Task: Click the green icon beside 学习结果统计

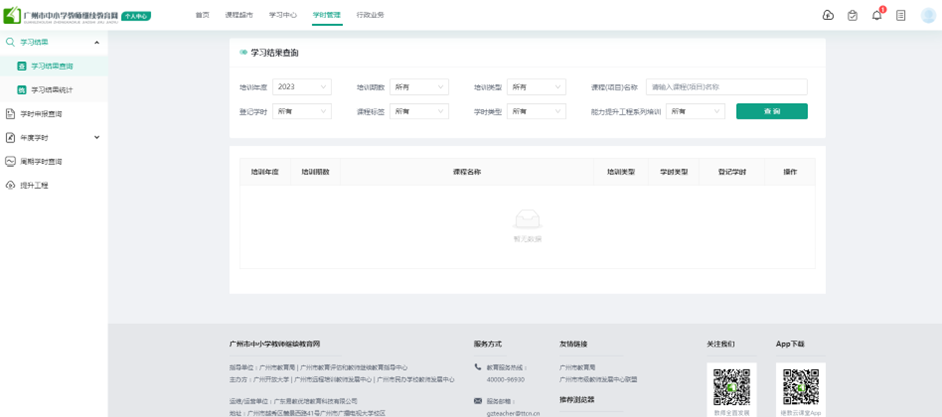Action: coord(22,90)
